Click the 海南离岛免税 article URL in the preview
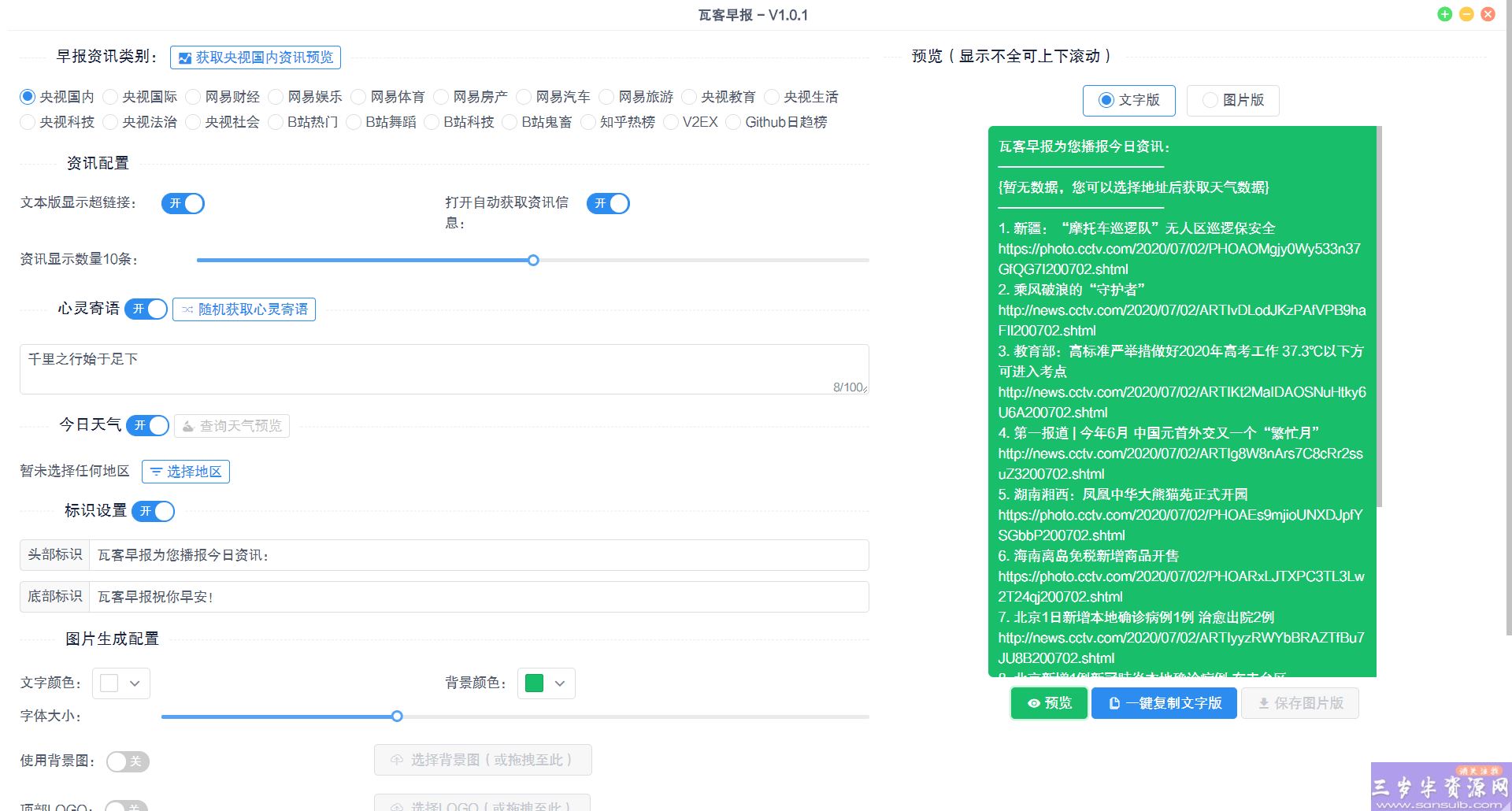 pyautogui.click(x=1181, y=587)
